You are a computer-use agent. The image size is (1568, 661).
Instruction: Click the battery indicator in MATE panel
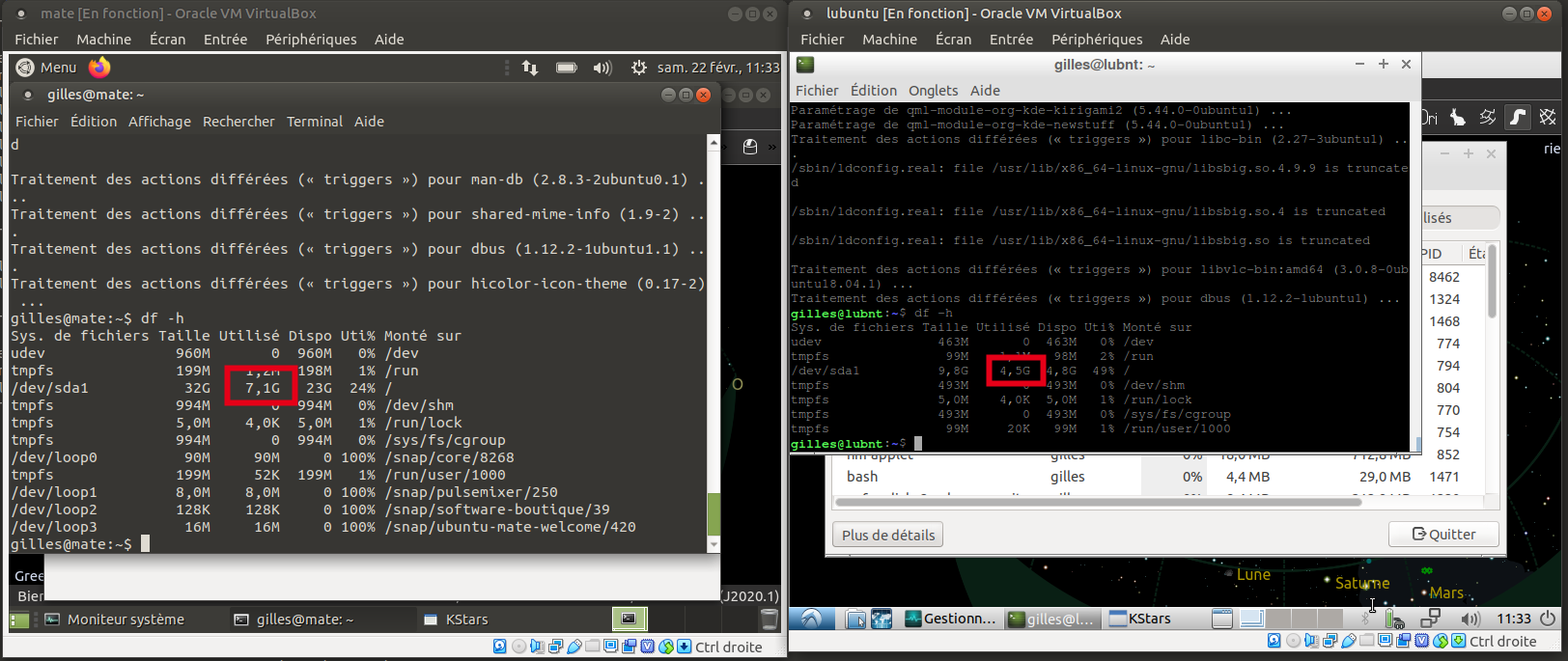(x=567, y=68)
